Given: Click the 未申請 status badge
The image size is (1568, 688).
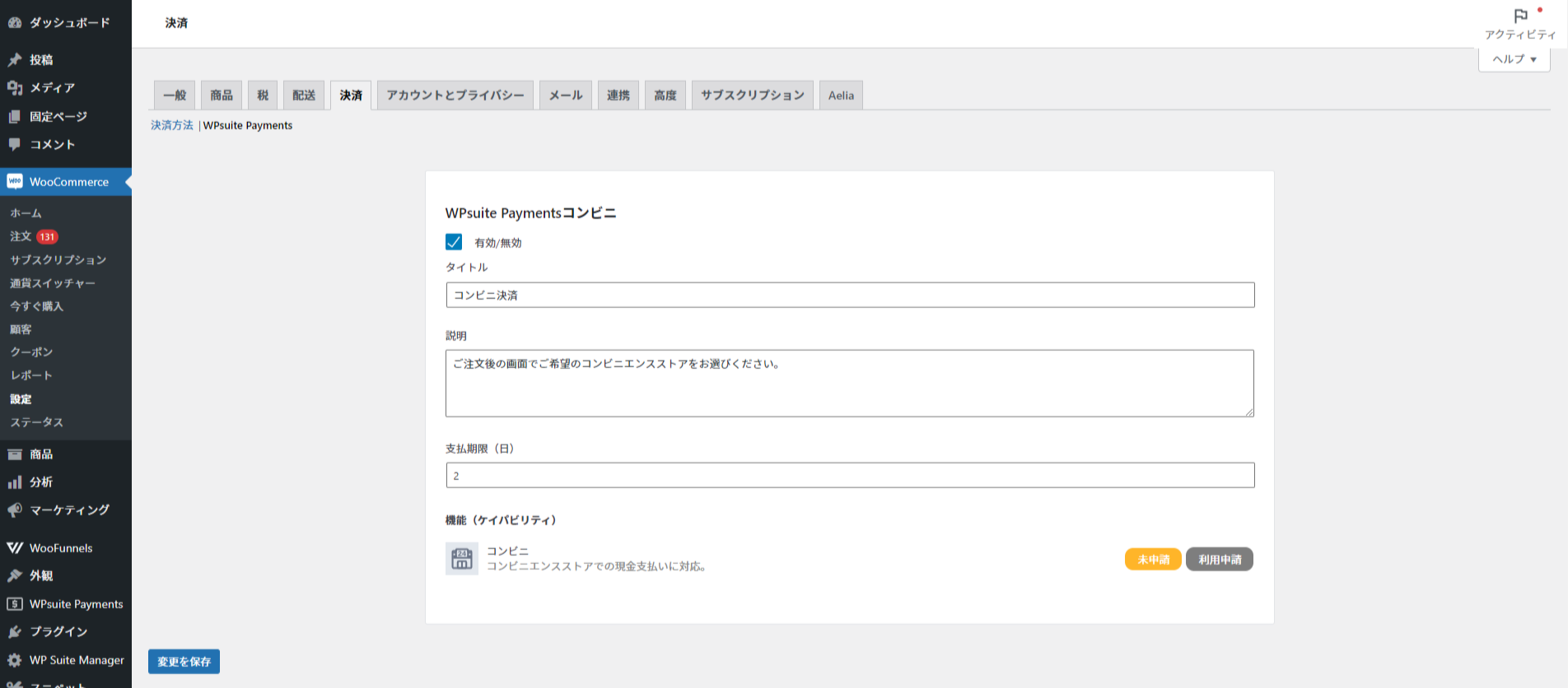Looking at the screenshot, I should pos(1153,560).
